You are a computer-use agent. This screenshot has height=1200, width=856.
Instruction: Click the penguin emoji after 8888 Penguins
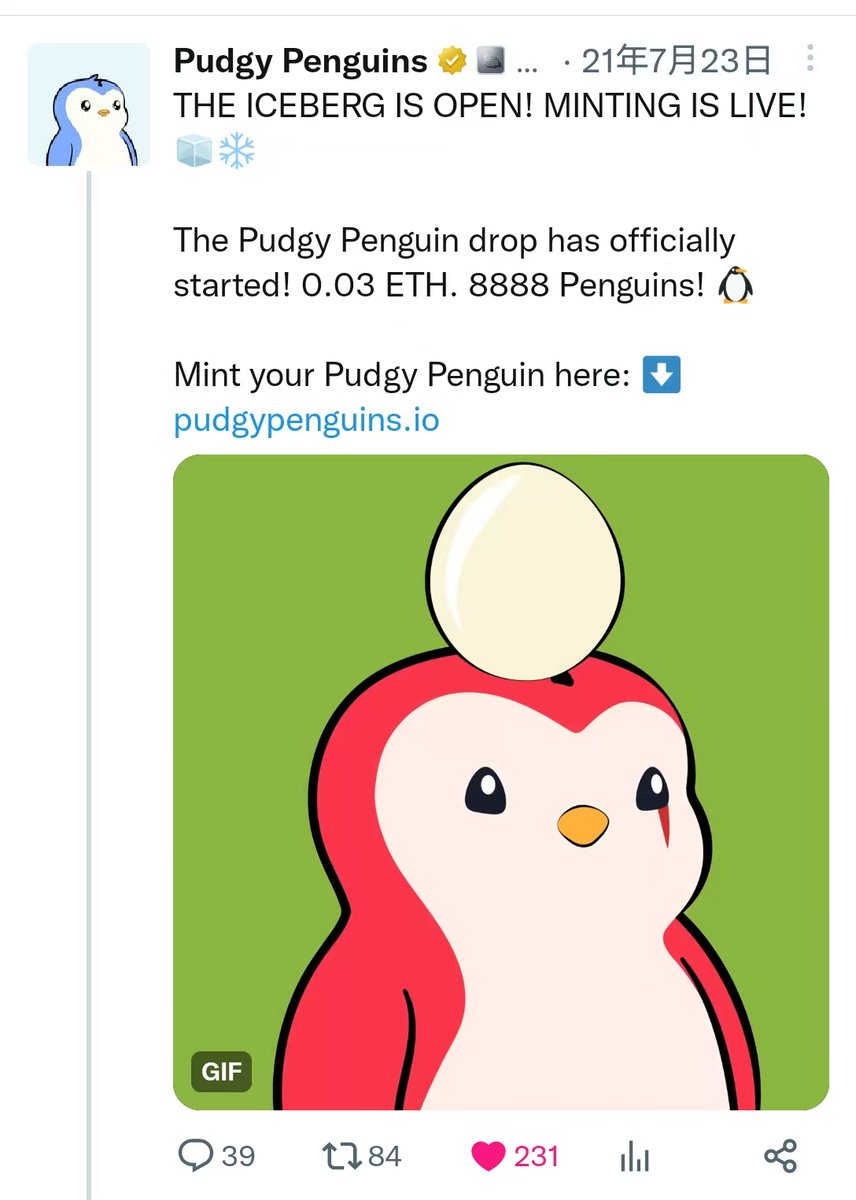point(736,286)
